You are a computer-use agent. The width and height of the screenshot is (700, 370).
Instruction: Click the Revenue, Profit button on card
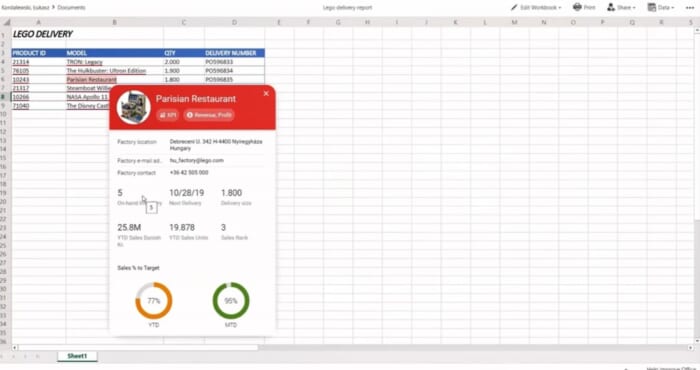[209, 115]
